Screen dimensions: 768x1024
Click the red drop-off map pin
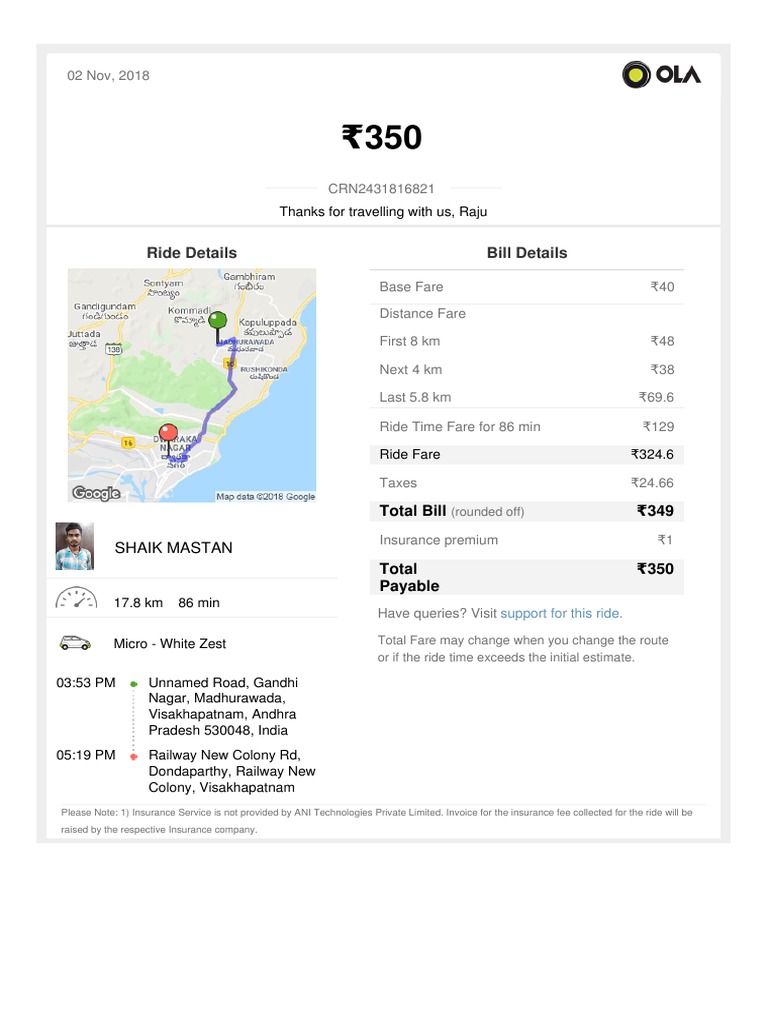click(169, 434)
